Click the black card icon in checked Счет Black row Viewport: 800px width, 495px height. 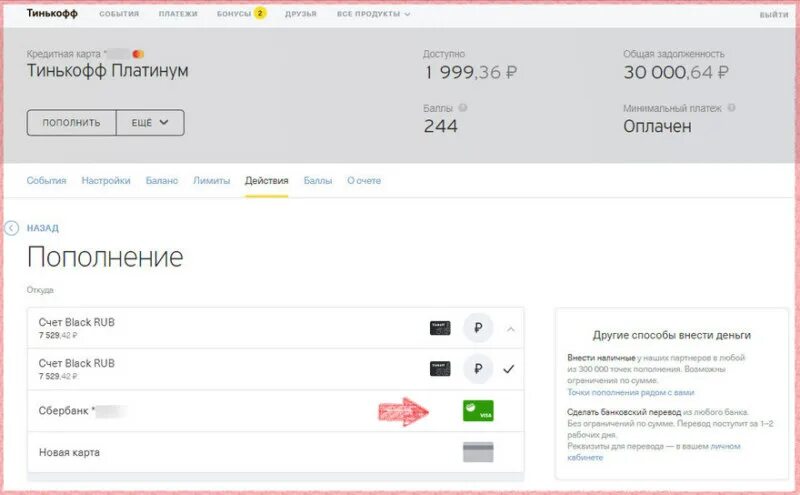click(440, 368)
